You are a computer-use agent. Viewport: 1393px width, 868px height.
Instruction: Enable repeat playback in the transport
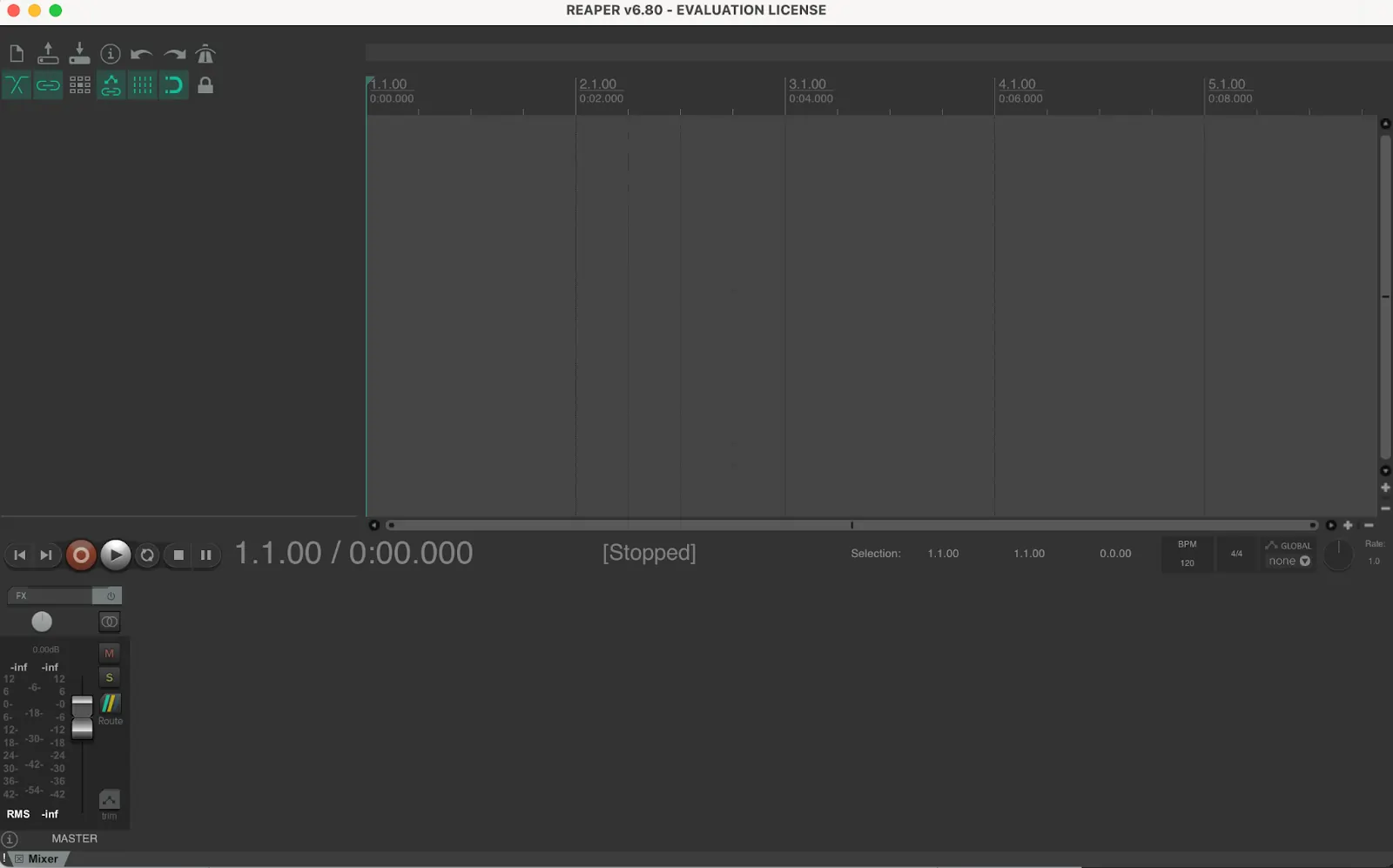click(x=146, y=555)
